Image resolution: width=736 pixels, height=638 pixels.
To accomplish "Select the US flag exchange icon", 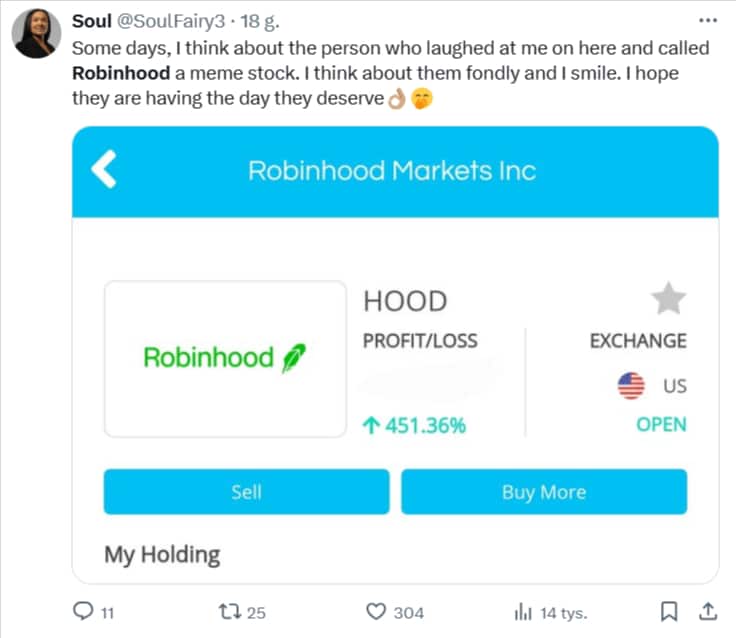I will (631, 385).
